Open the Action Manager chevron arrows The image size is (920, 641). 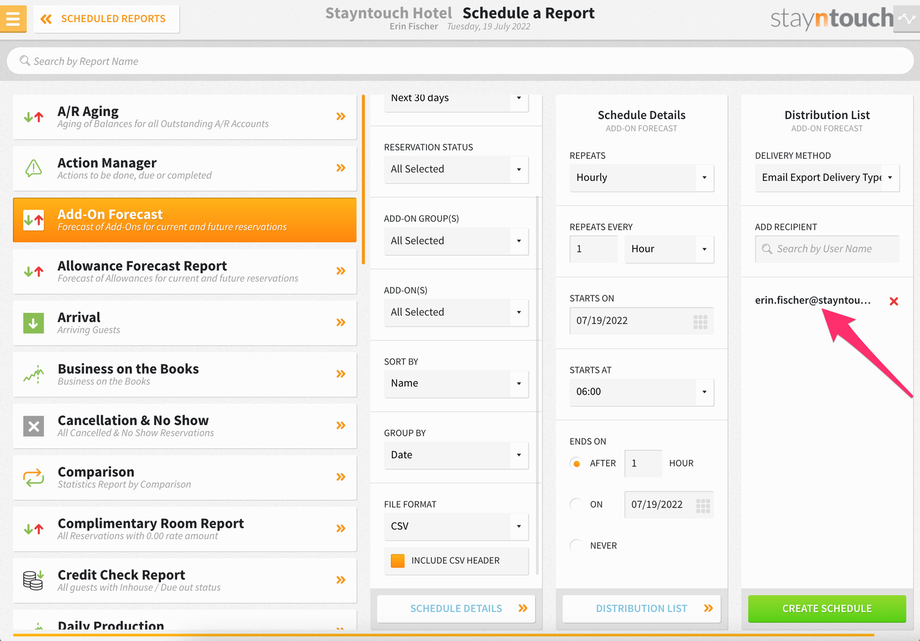coord(340,168)
